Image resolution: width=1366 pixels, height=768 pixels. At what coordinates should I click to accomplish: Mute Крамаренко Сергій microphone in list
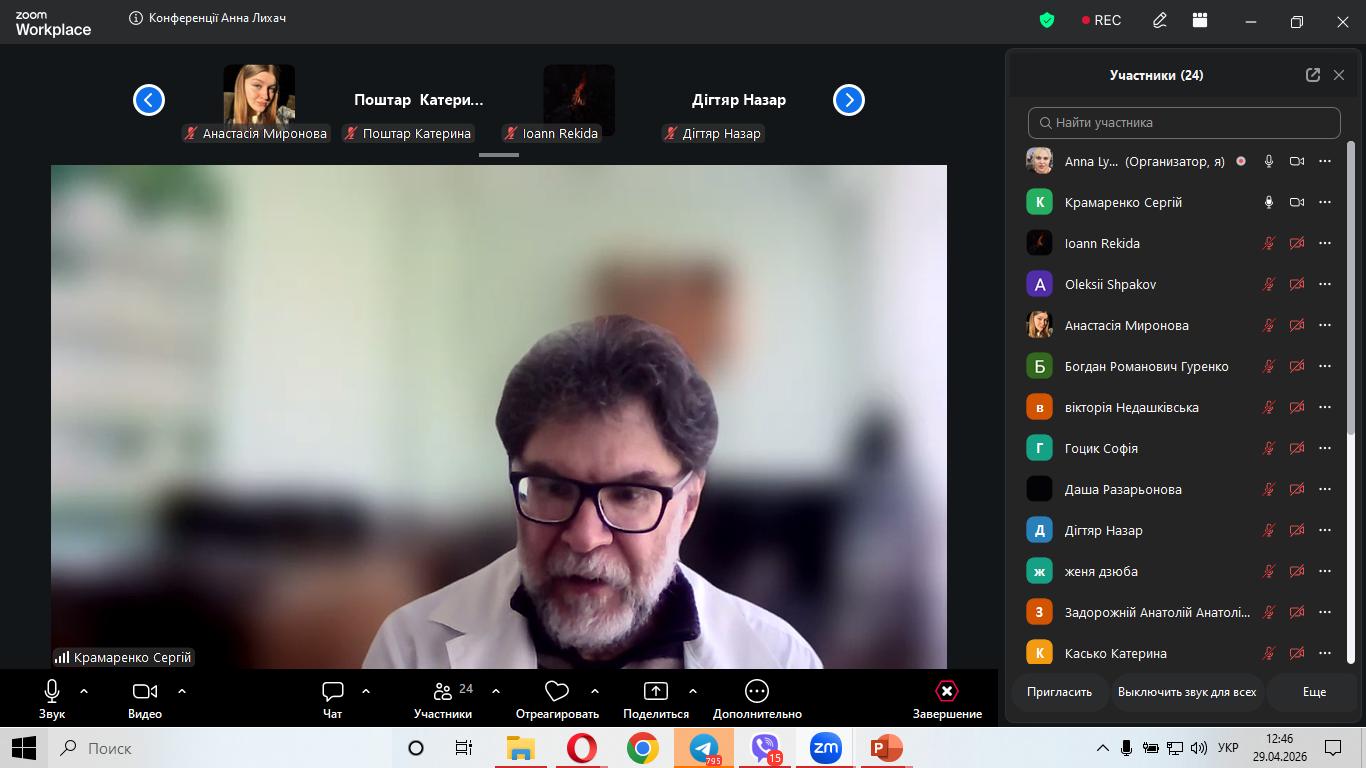(1269, 202)
